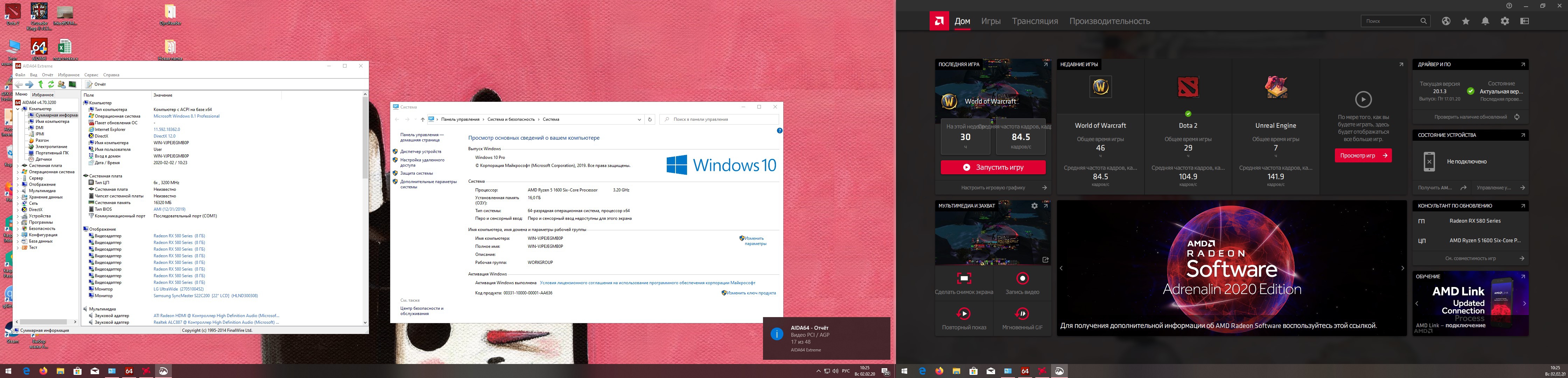Select Разгон item in AIDA64 tree
Image resolution: width=1568 pixels, height=378 pixels.
click(42, 141)
